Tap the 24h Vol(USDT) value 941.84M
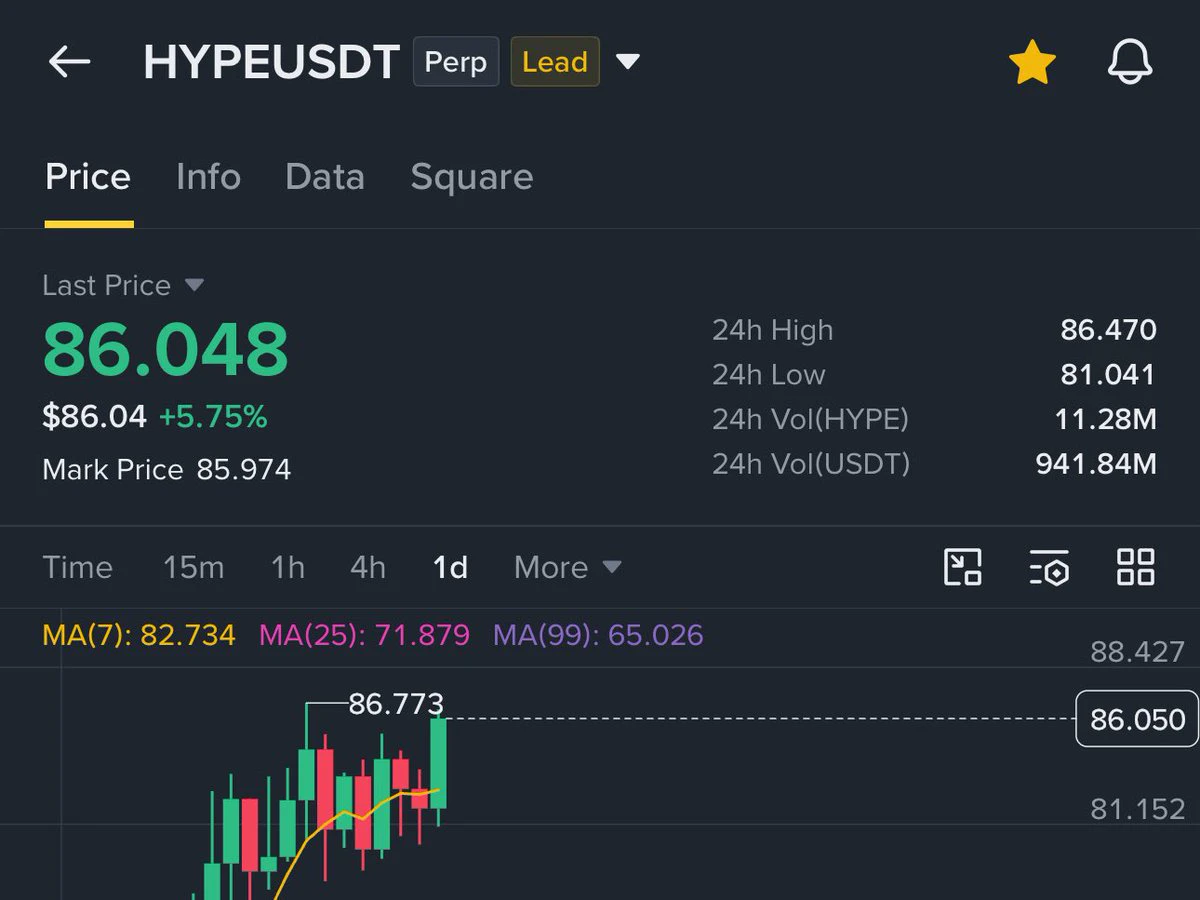The height and width of the screenshot is (900, 1200). [x=1096, y=464]
